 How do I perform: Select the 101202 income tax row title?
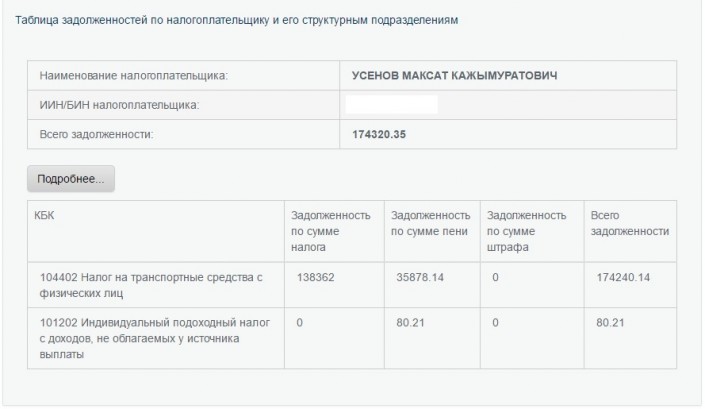[x=150, y=338]
